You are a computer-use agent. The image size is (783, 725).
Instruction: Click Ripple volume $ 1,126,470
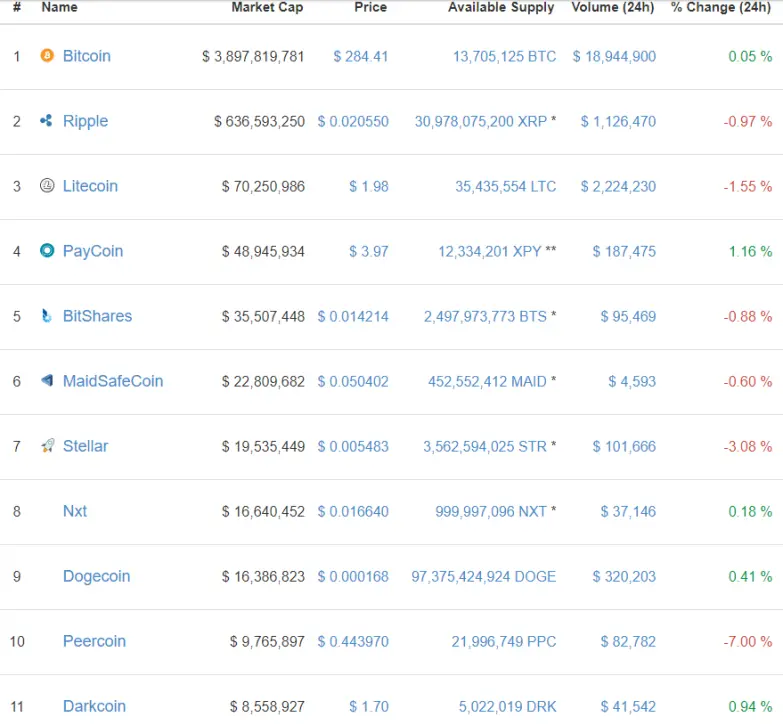(x=618, y=121)
